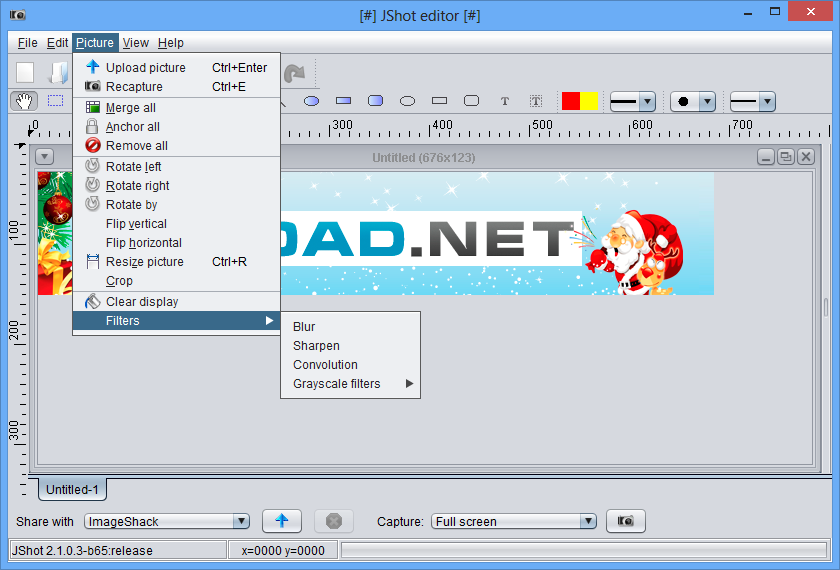The width and height of the screenshot is (840, 570).
Task: Choose Rotate right from the menu
Action: (176, 185)
